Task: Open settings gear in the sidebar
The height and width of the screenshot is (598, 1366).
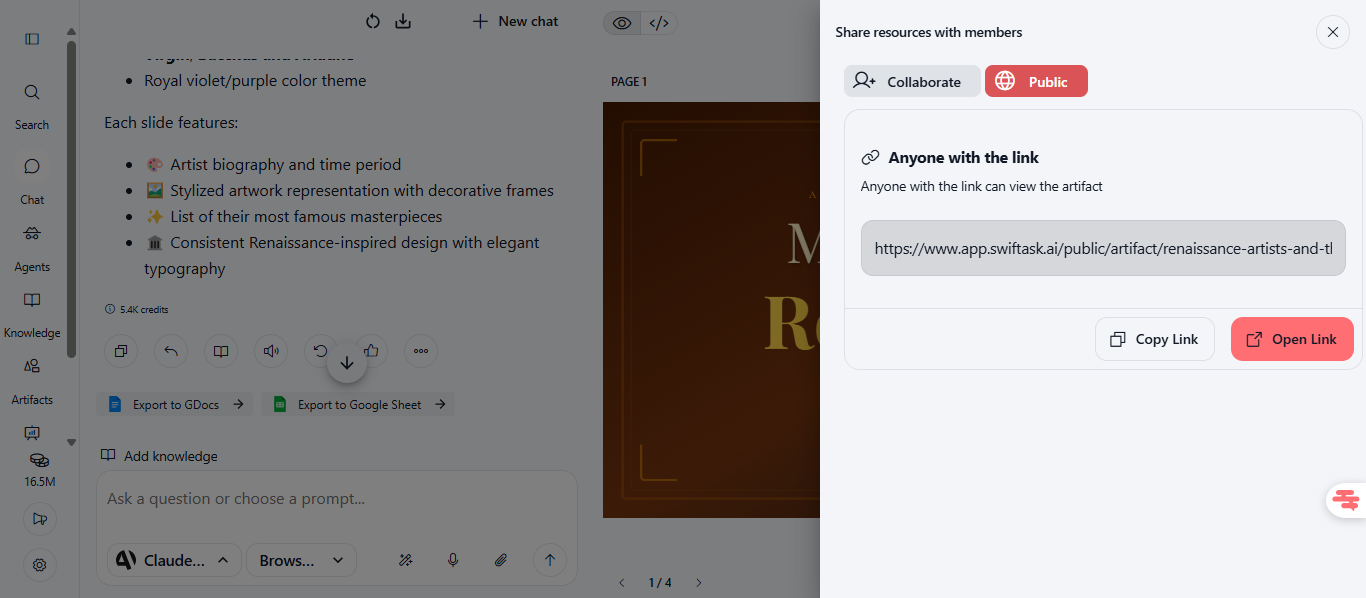Action: (40, 565)
